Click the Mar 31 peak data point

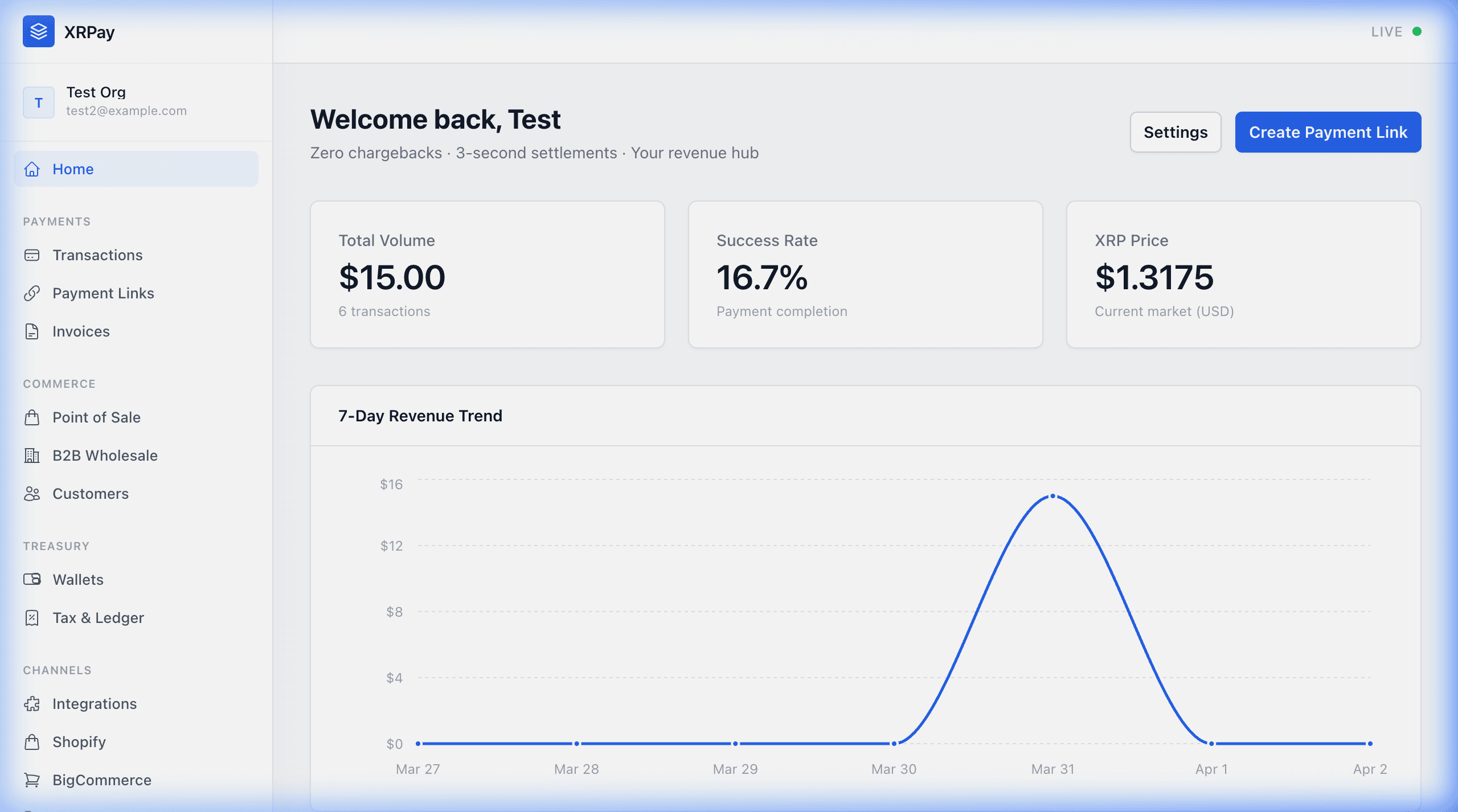point(1053,497)
